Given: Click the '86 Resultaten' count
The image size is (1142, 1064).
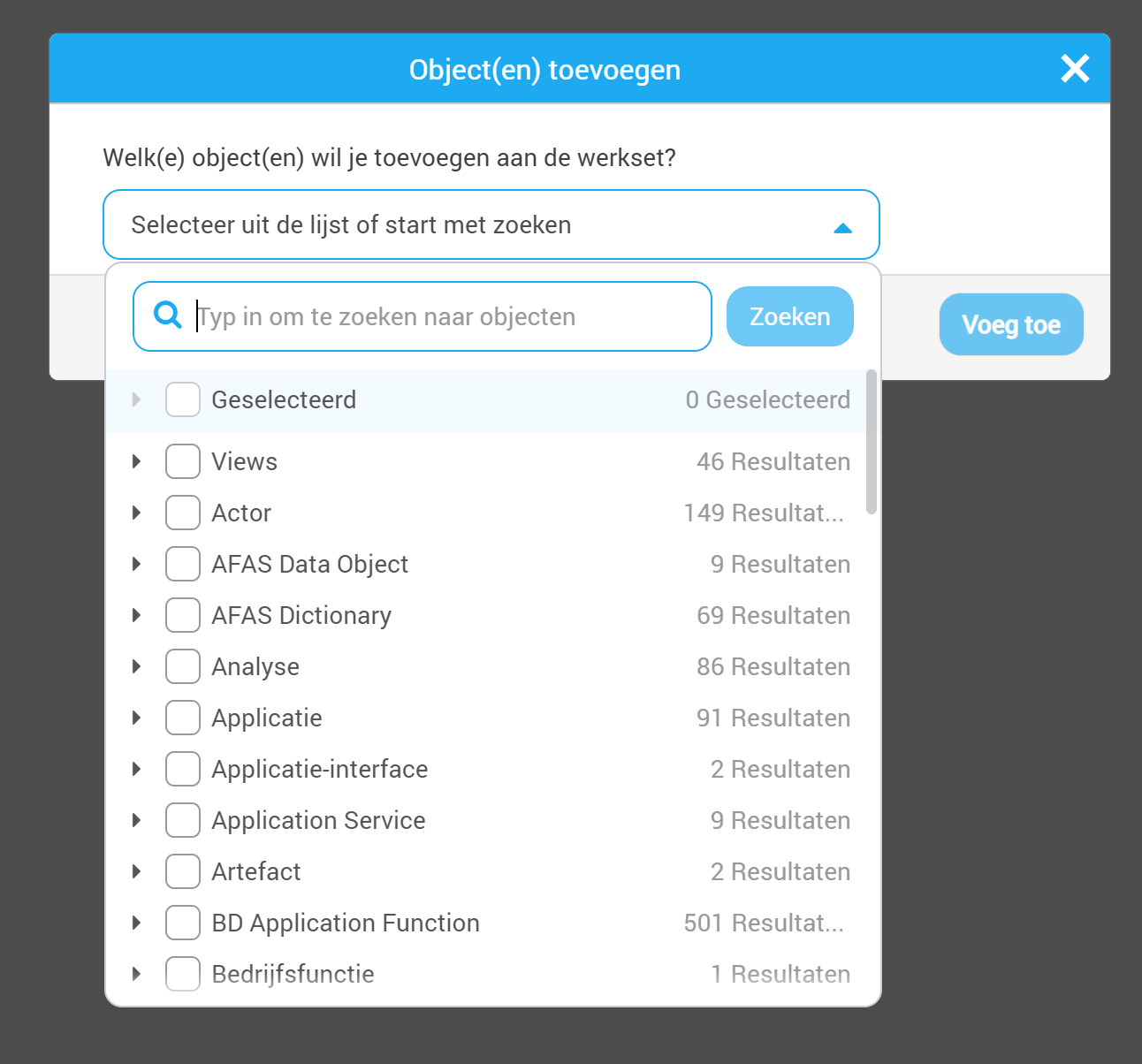Looking at the screenshot, I should coord(773,666).
